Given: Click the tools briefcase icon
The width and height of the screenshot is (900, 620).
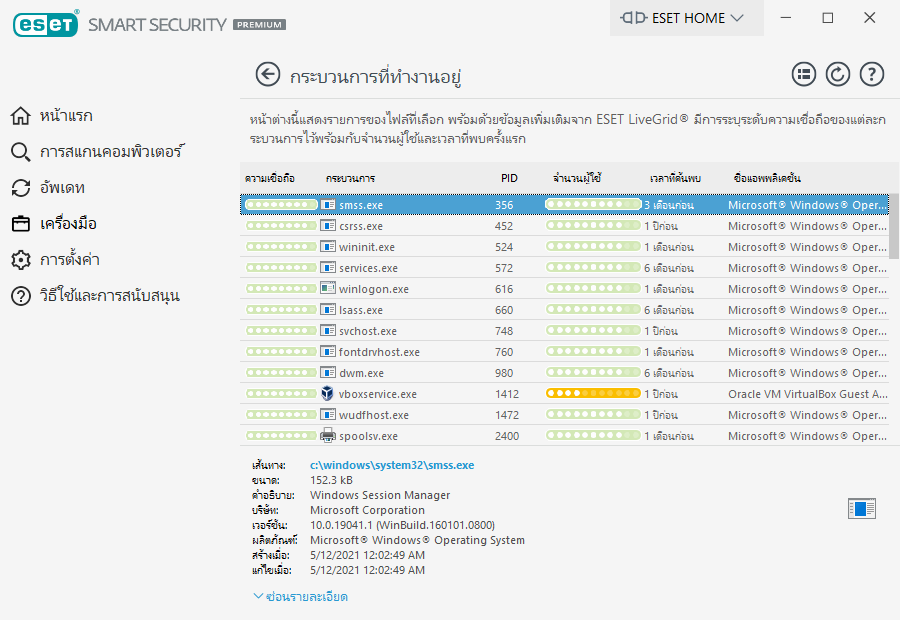Looking at the screenshot, I should click(x=21, y=224).
